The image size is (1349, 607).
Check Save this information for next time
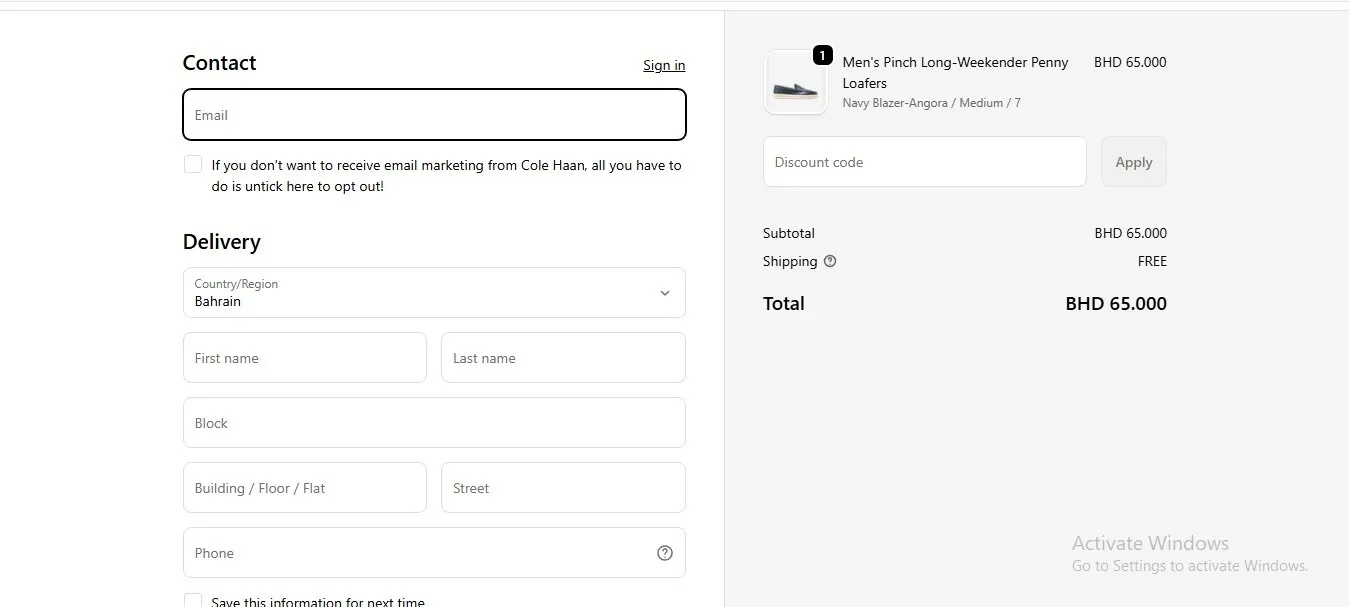coord(193,601)
